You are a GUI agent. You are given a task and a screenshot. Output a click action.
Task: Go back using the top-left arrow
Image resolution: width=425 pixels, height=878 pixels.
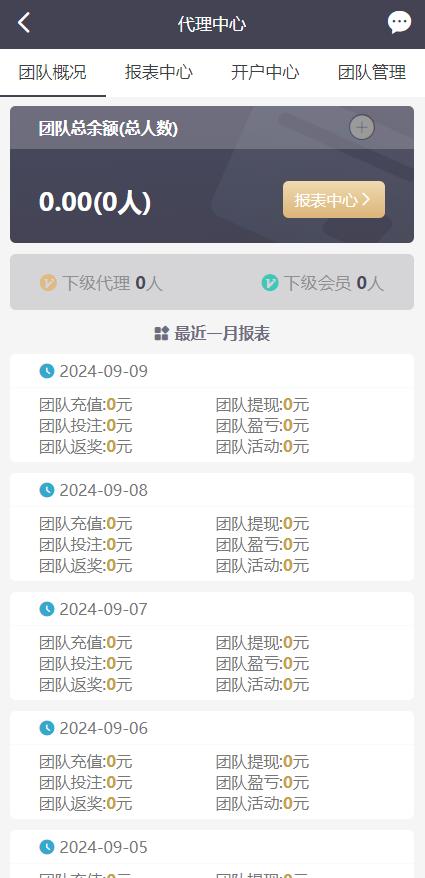point(24,23)
